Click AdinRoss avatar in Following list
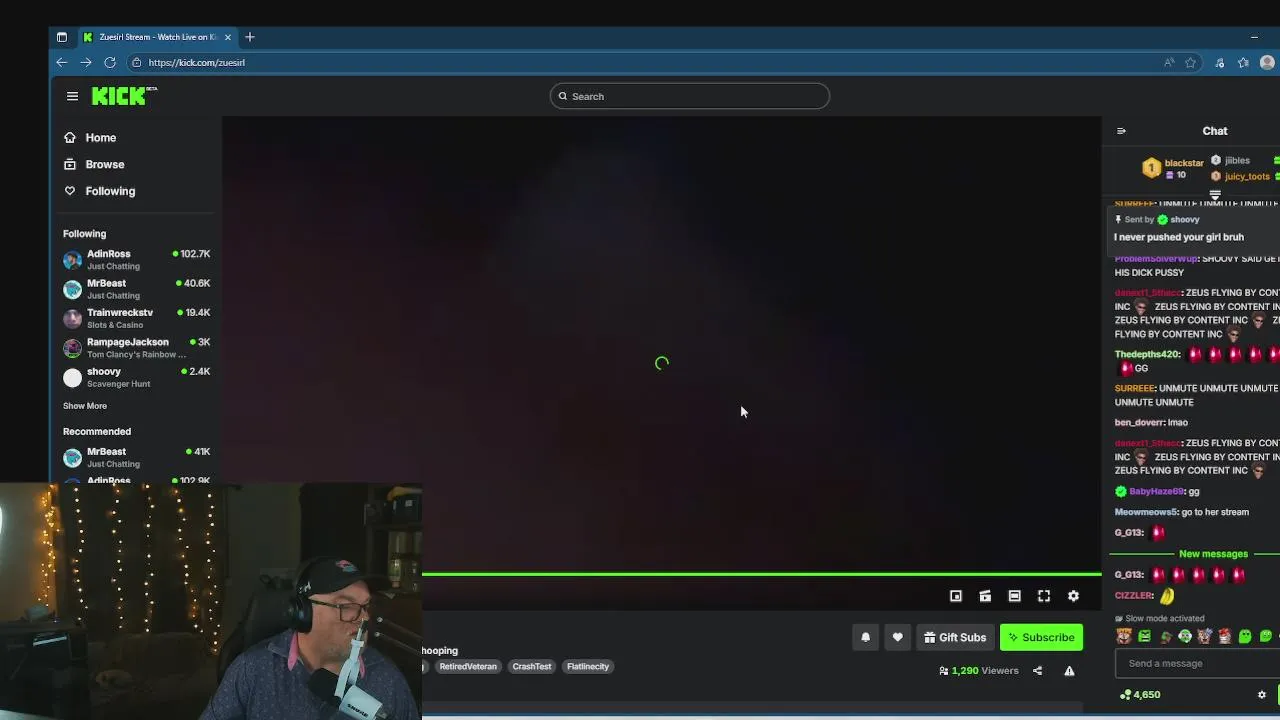 72,260
